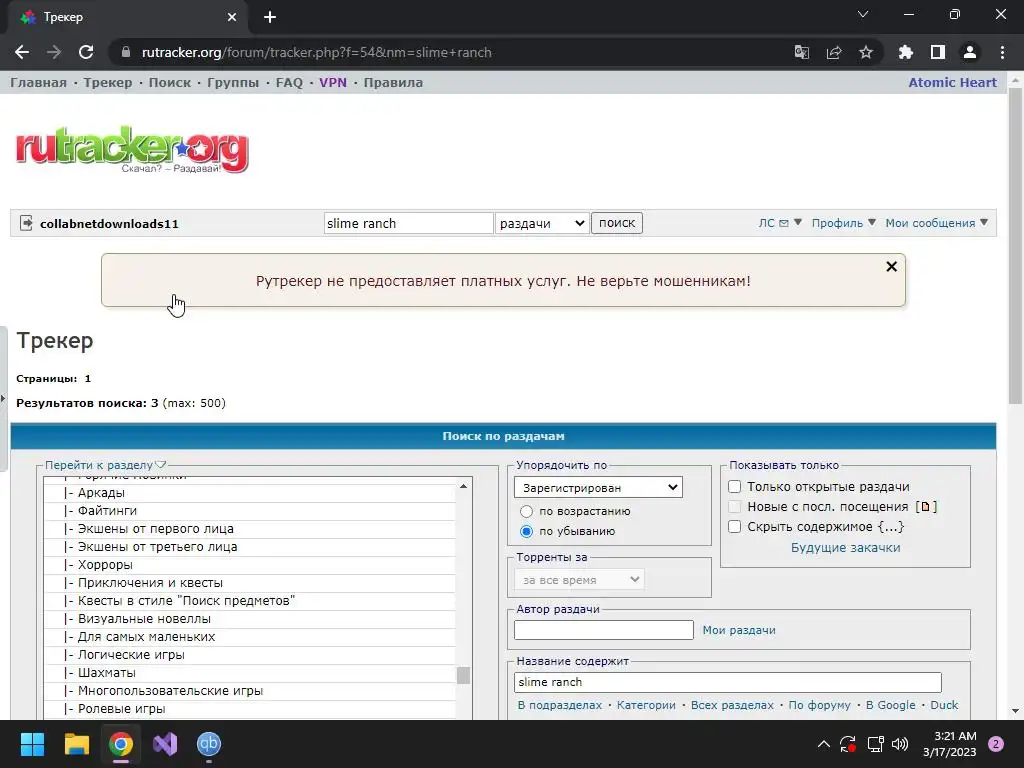Dismiss the Рутрекер warning banner with X
Image resolution: width=1024 pixels, height=768 pixels.
coord(891,266)
